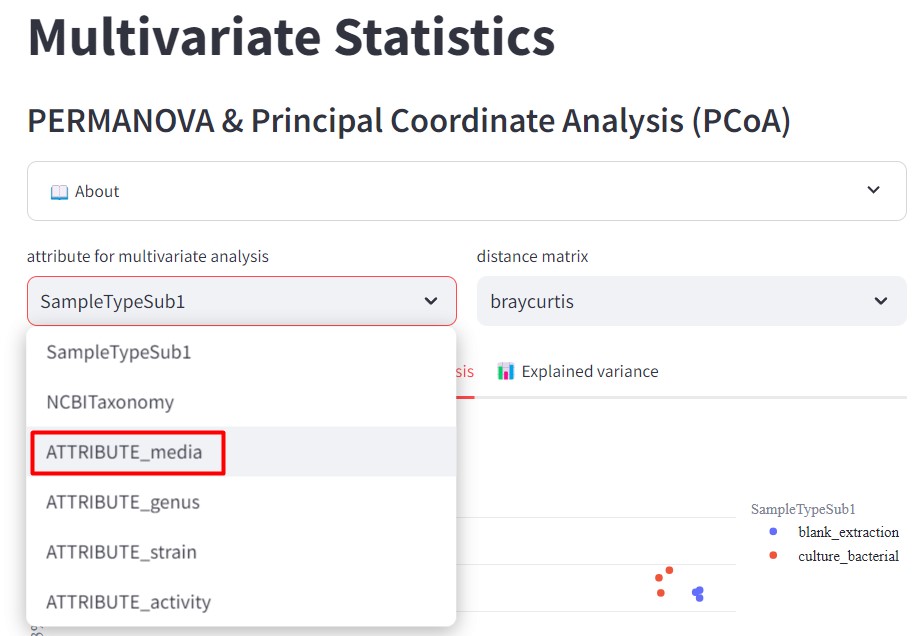The width and height of the screenshot is (920, 636).
Task: Click the attribute selector chevron arrow
Action: [x=431, y=301]
